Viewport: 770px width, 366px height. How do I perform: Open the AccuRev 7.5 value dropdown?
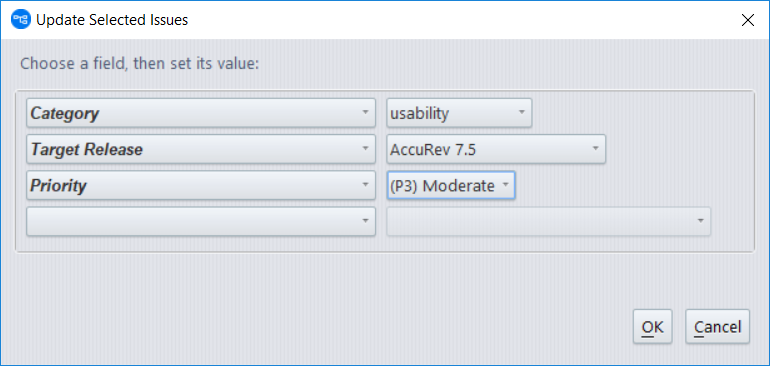tap(496, 149)
